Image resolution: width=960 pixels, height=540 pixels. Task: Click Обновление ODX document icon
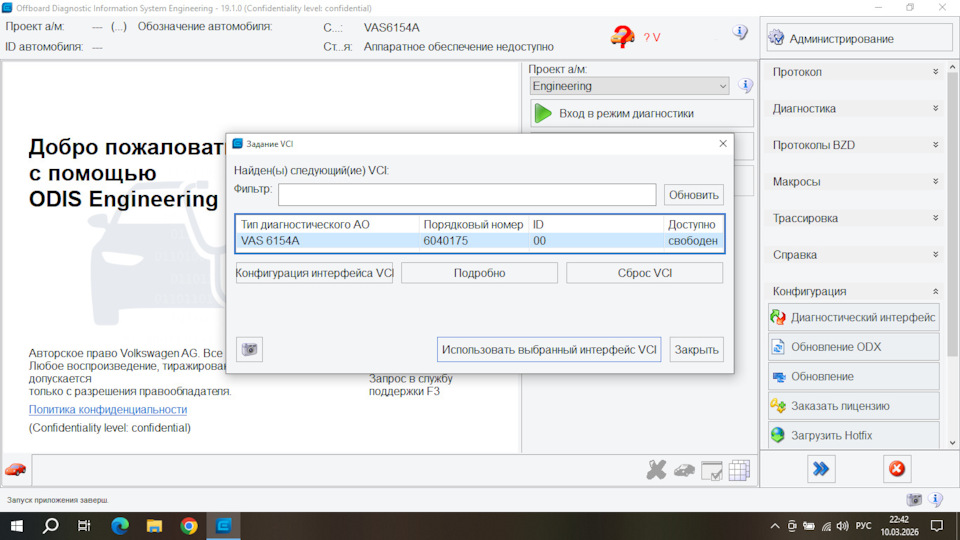tap(778, 347)
